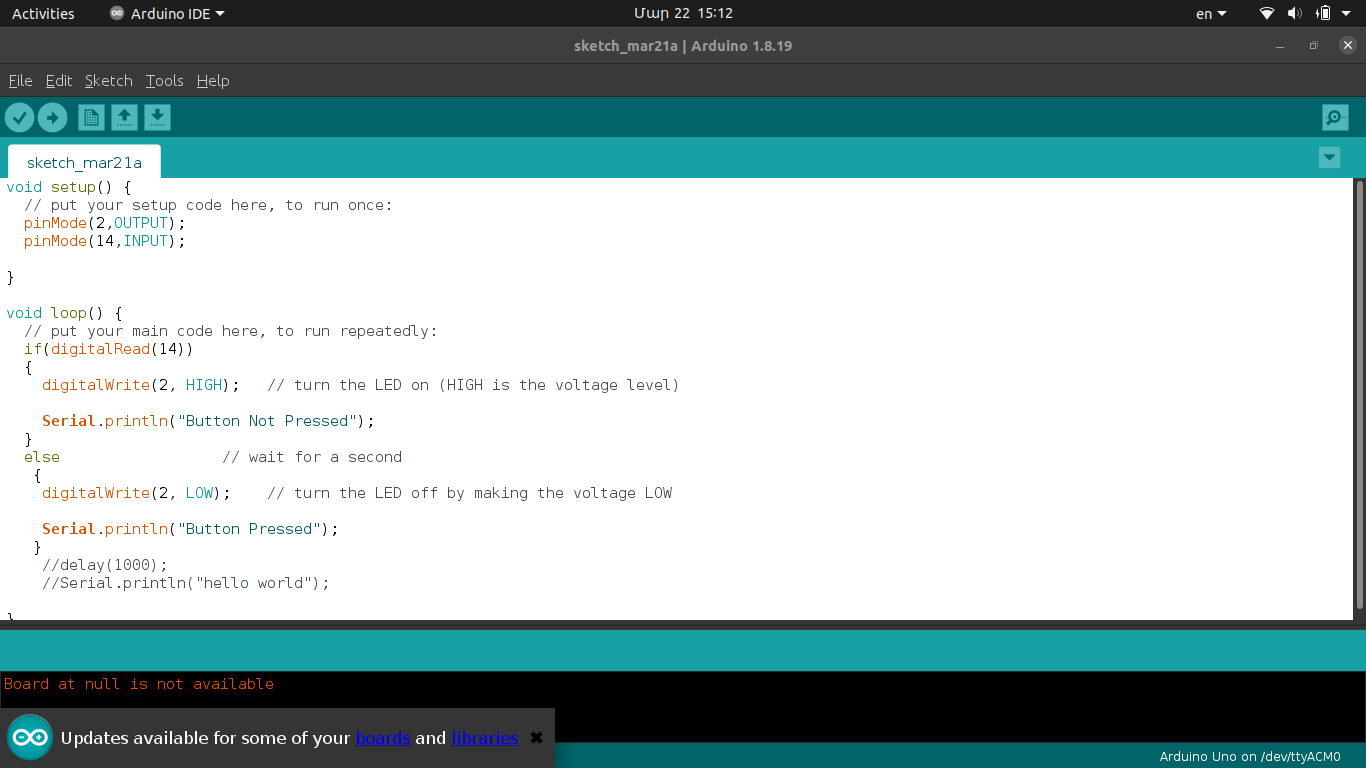This screenshot has height=768, width=1366.
Task: Open the Serial Monitor magnifier icon
Action: (1335, 118)
